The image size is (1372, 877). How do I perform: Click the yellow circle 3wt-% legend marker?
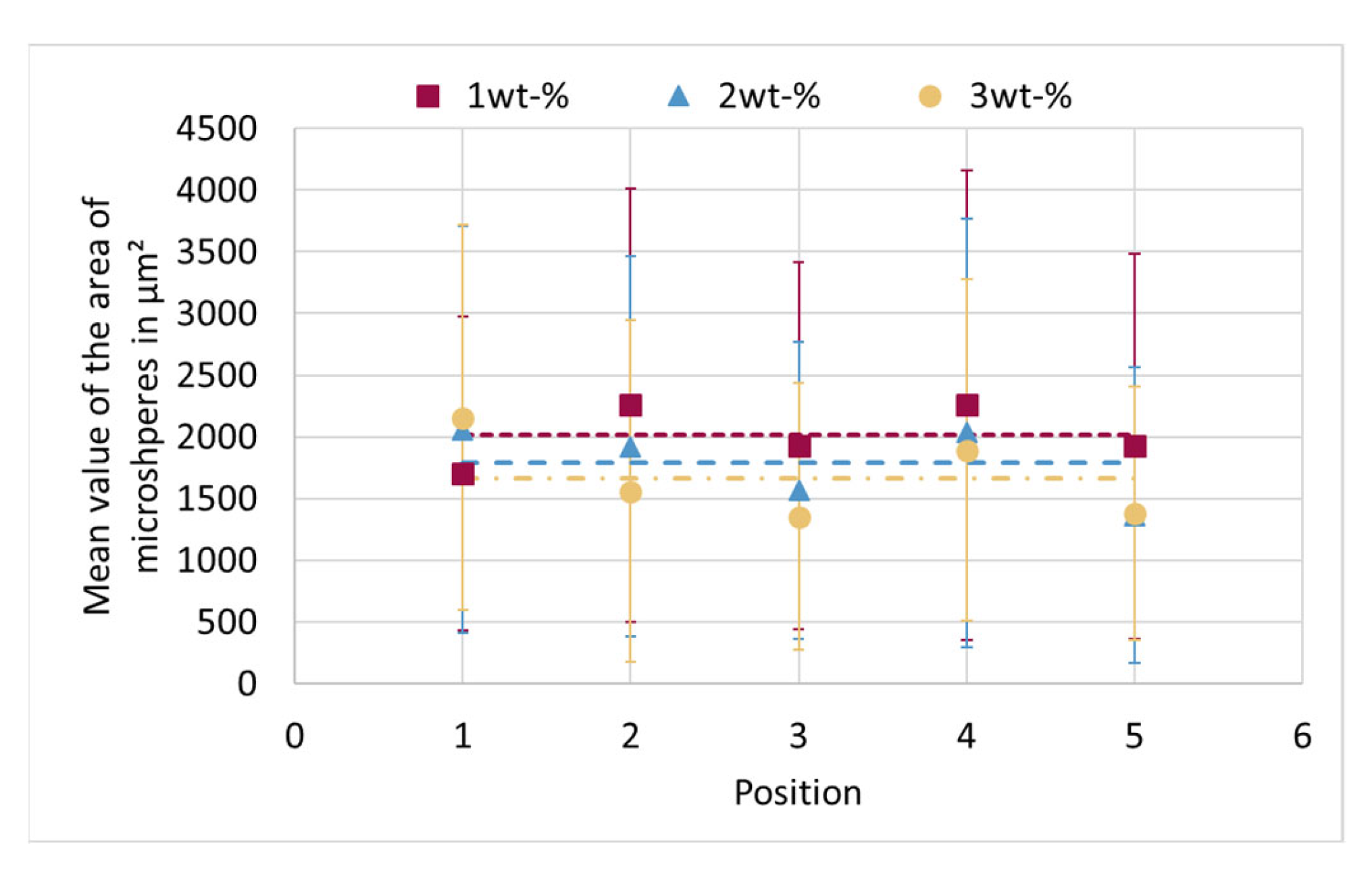(930, 97)
